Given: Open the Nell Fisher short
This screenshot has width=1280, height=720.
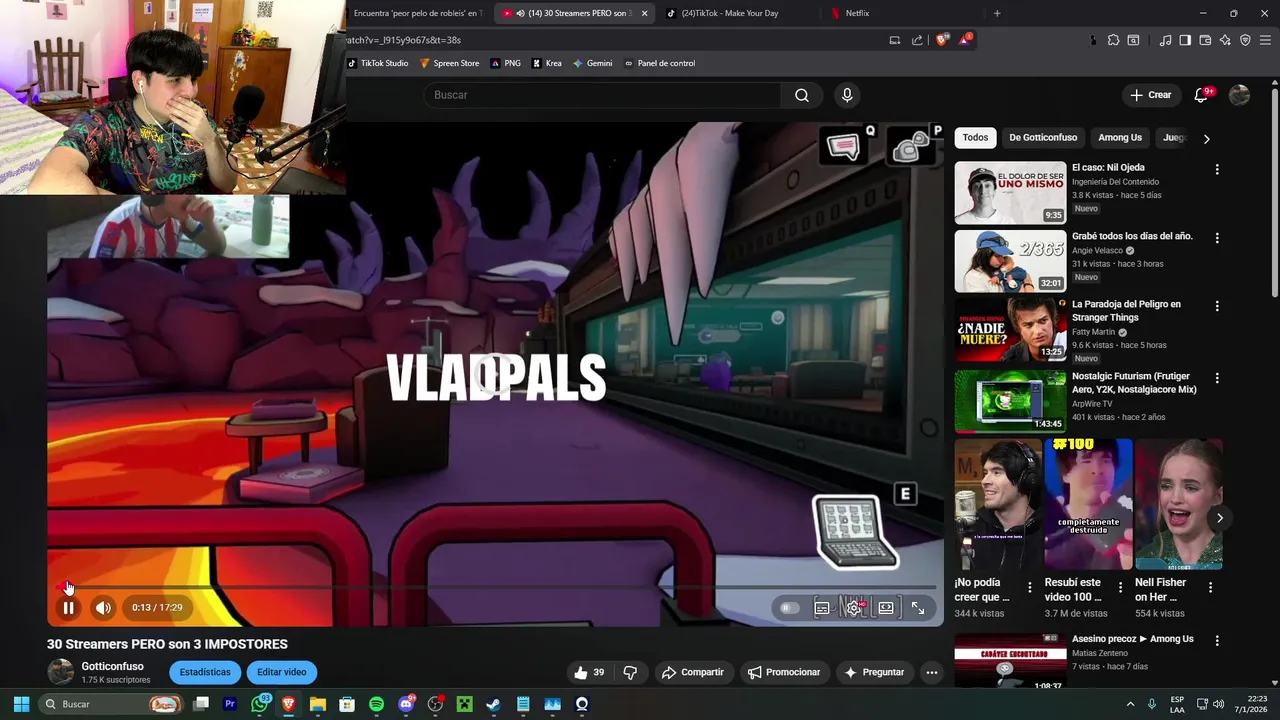Looking at the screenshot, I should click(1178, 504).
